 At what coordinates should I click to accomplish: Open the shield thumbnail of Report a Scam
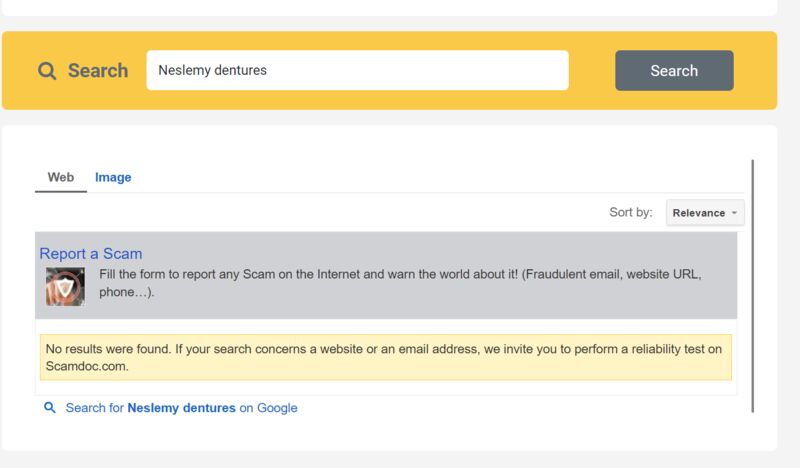pos(65,286)
